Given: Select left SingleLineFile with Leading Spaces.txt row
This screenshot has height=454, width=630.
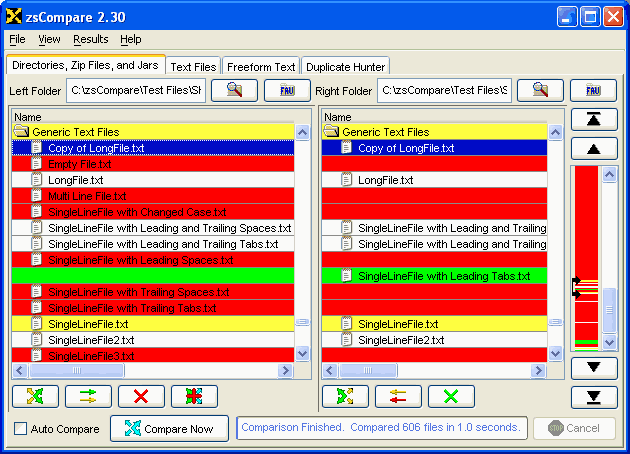Looking at the screenshot, I should click(x=153, y=260).
